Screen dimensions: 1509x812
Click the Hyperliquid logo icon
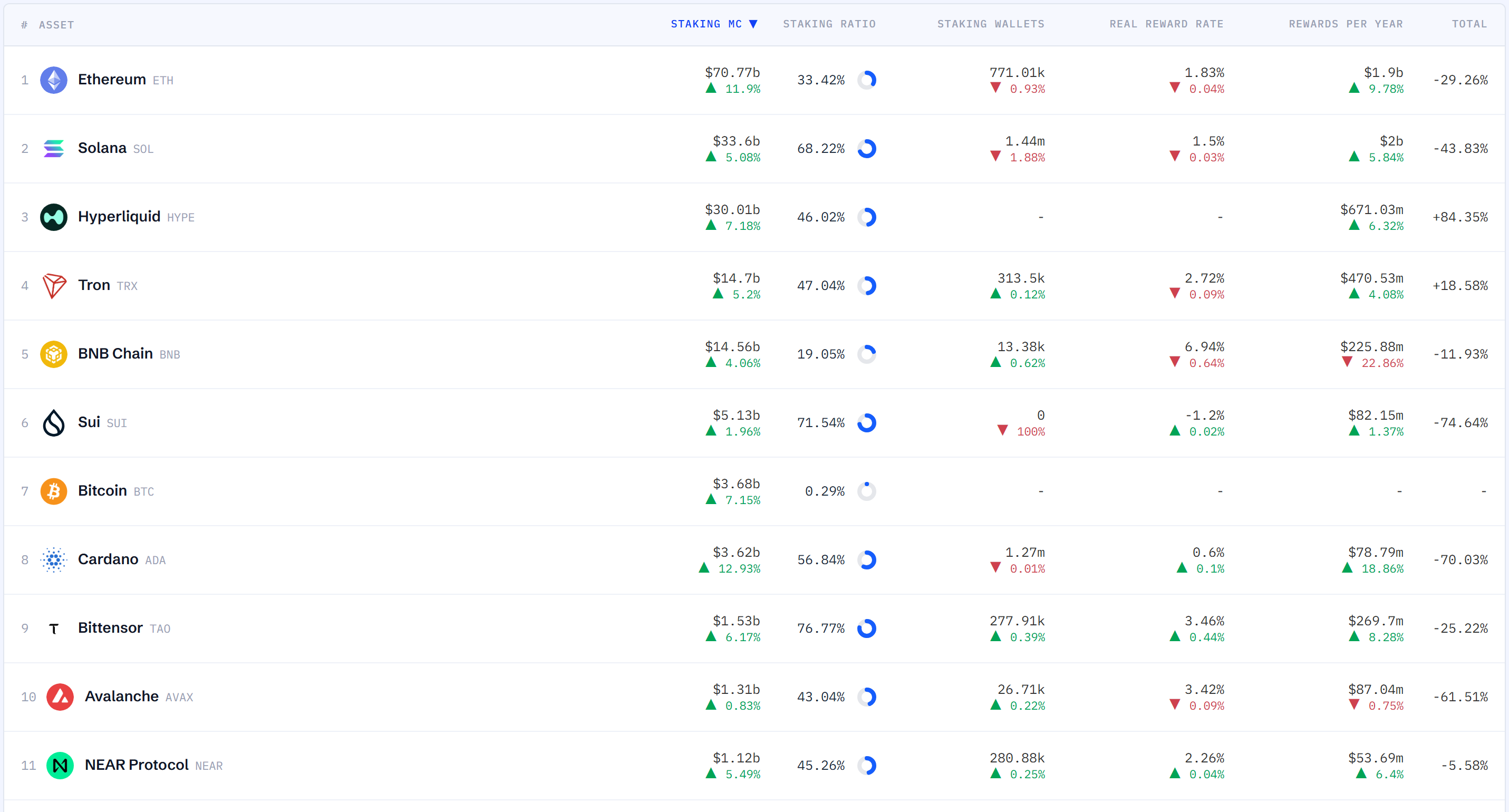pyautogui.click(x=53, y=217)
